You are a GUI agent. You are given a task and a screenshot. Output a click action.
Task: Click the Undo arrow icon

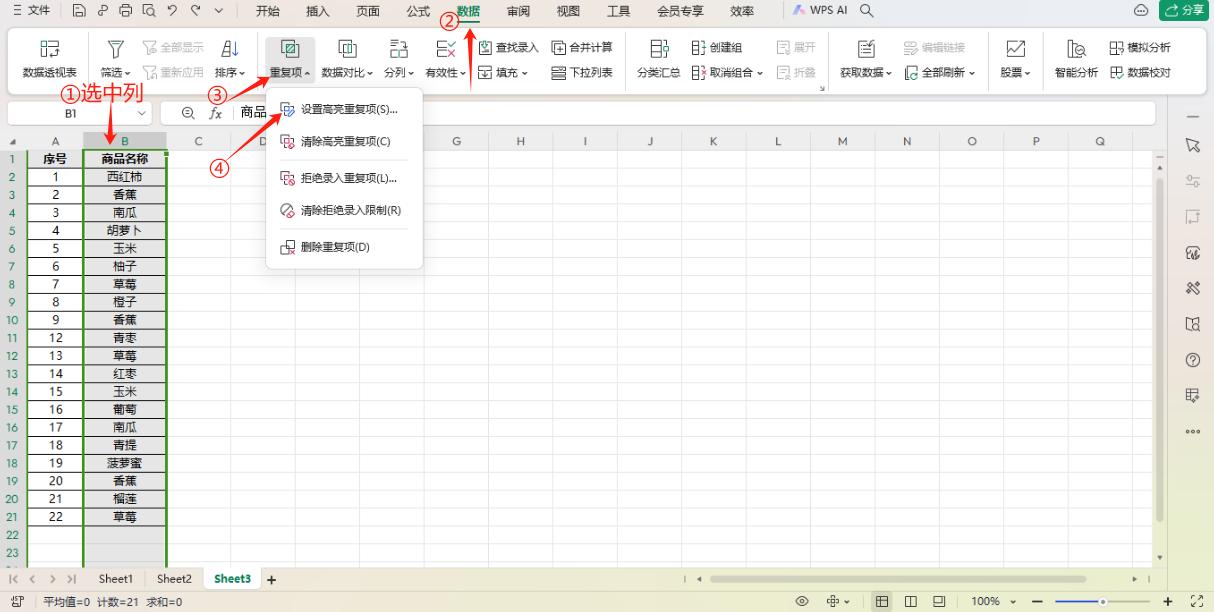click(x=171, y=11)
